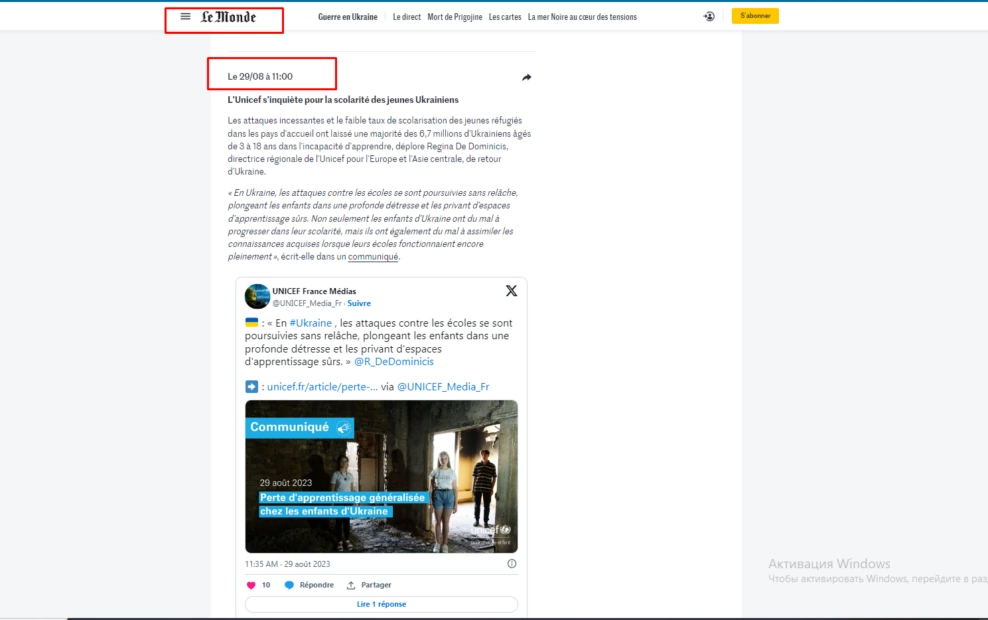
Task: Open the Guerre en Ukraine section
Action: 348,17
